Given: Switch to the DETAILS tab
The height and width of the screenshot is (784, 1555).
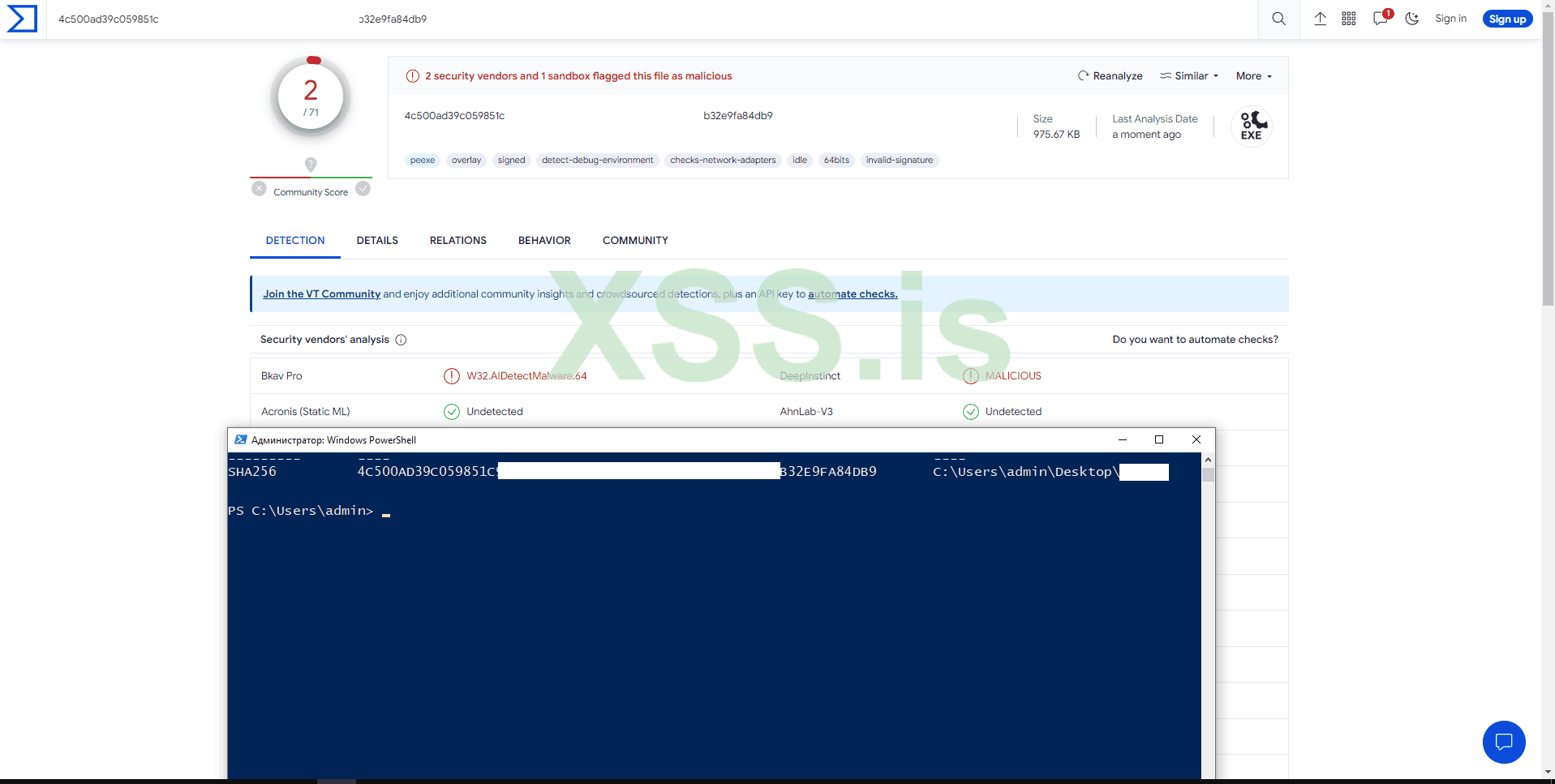Looking at the screenshot, I should point(377,241).
